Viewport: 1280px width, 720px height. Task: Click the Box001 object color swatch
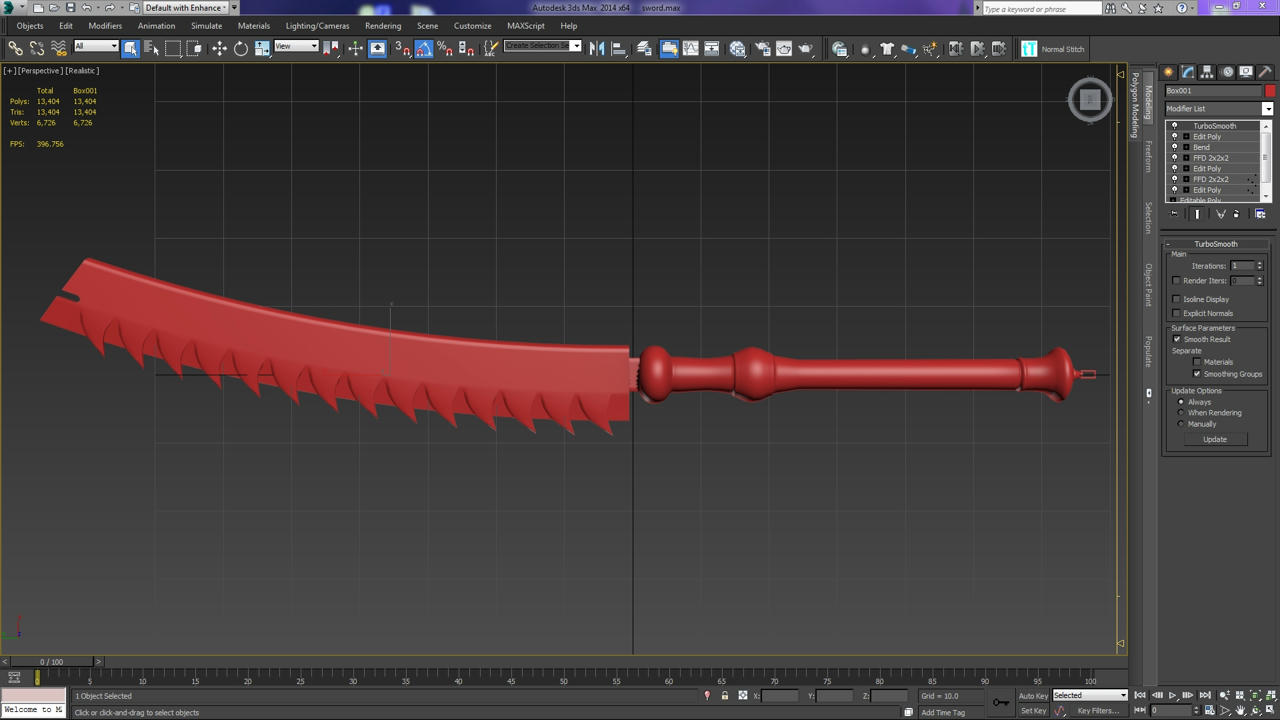[1270, 91]
